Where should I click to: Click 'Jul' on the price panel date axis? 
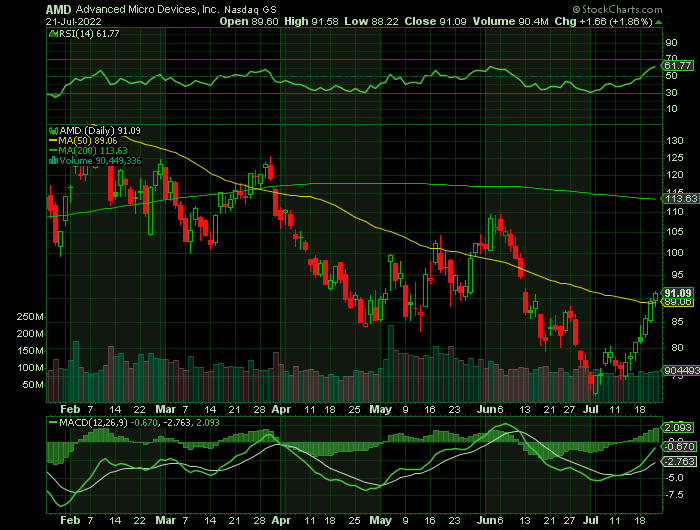point(591,409)
